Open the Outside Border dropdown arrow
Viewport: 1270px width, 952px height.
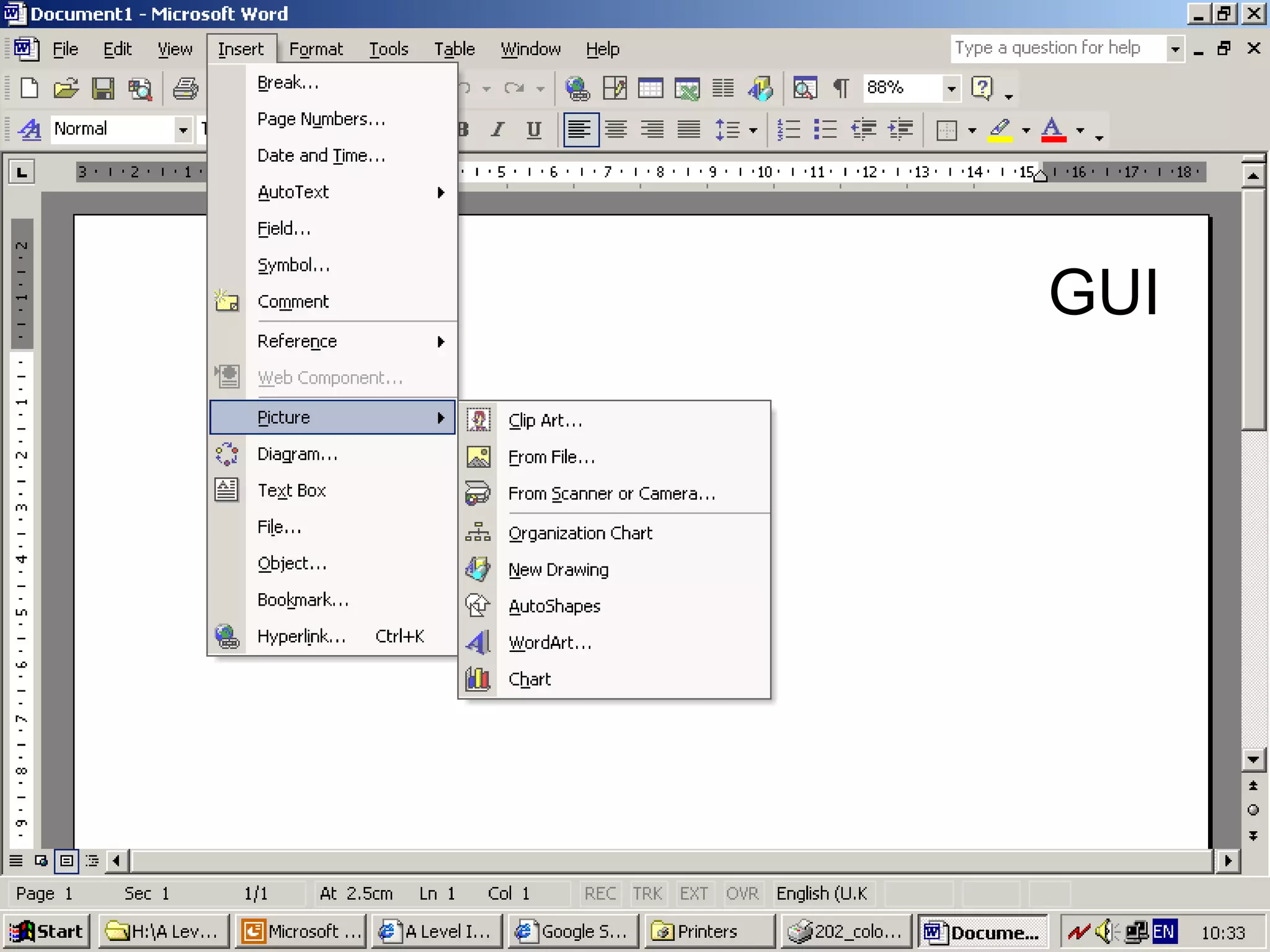[972, 130]
